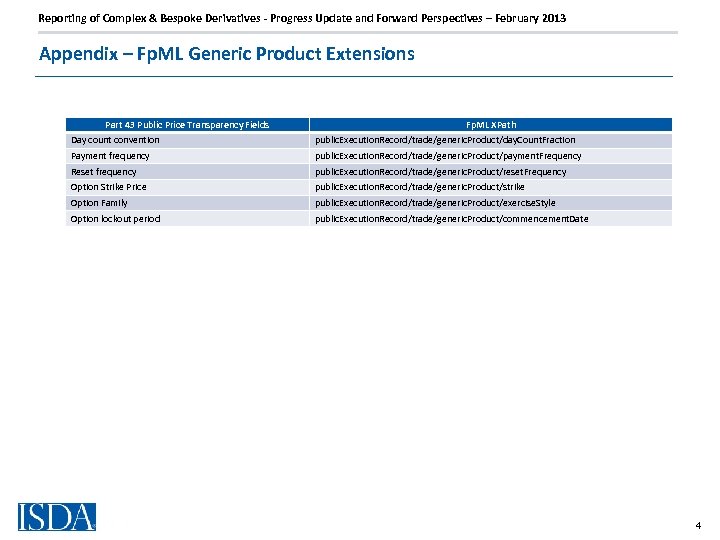Image resolution: width=720 pixels, height=540 pixels.
Task: Select the 'Day count convention' cell
Action: click(x=187, y=140)
